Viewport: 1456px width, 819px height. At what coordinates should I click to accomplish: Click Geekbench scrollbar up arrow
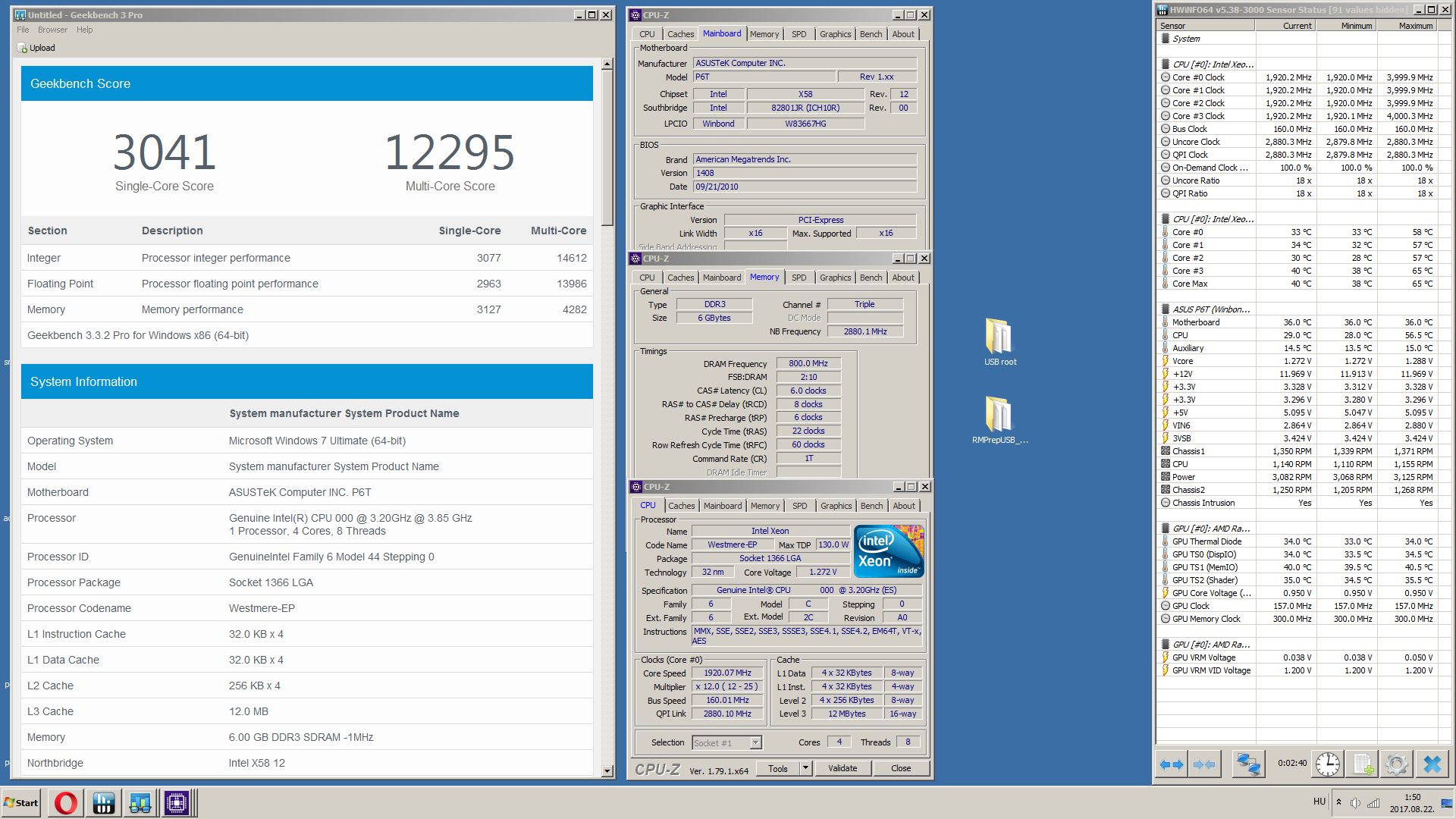click(x=607, y=64)
